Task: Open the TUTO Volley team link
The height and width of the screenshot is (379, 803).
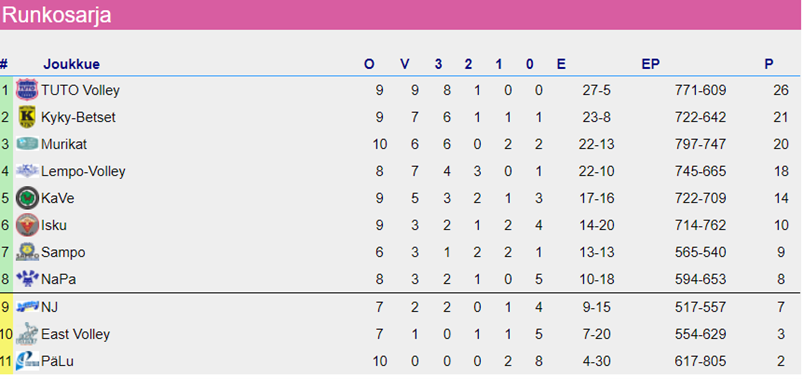Action: point(80,91)
